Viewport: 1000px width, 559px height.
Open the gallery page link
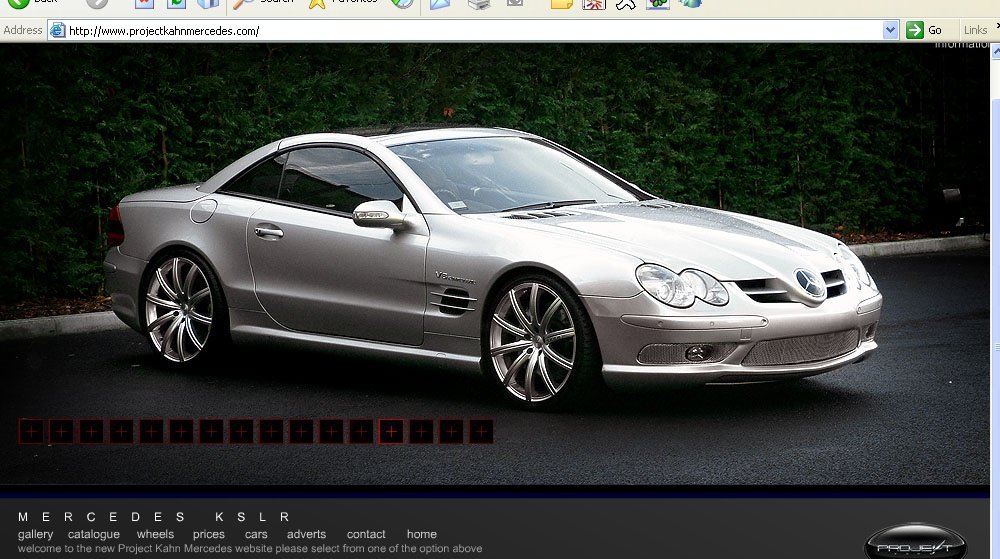coord(35,534)
